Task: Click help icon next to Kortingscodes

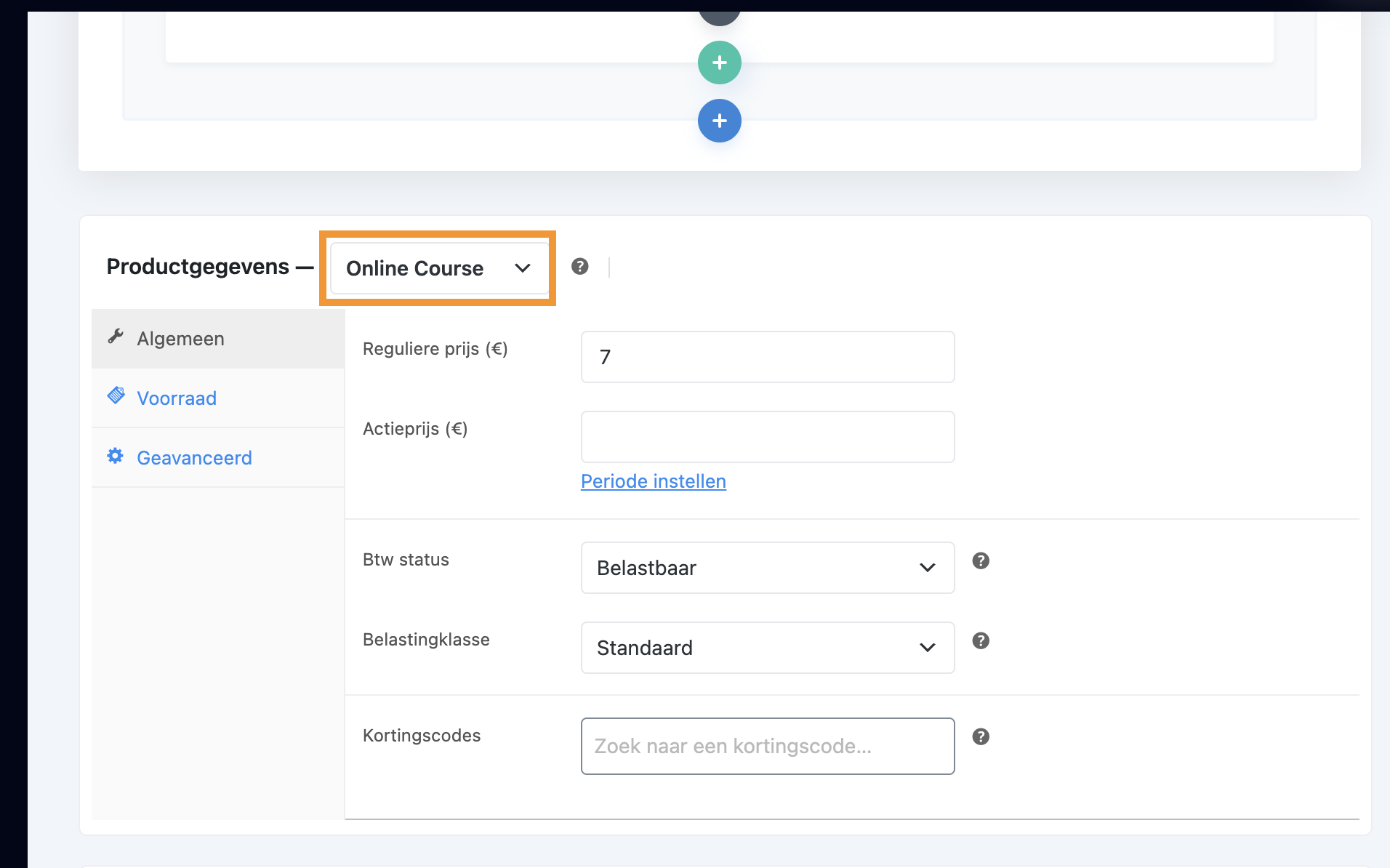Action: [981, 736]
